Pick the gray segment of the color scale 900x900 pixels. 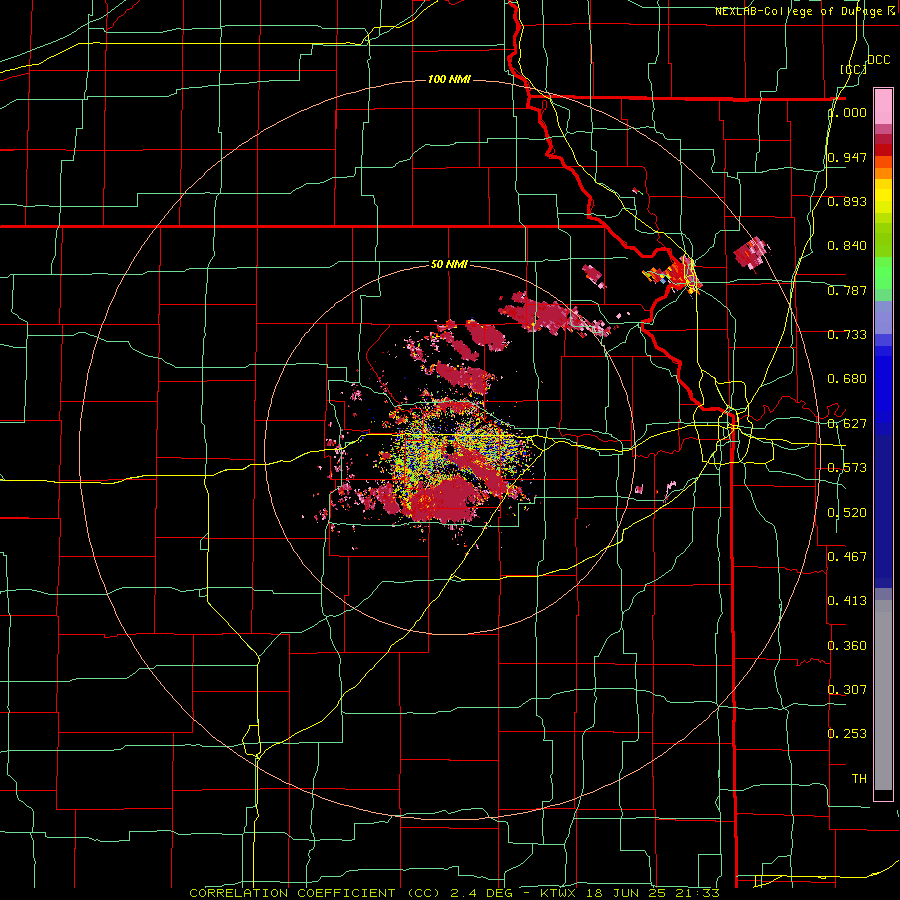click(883, 695)
